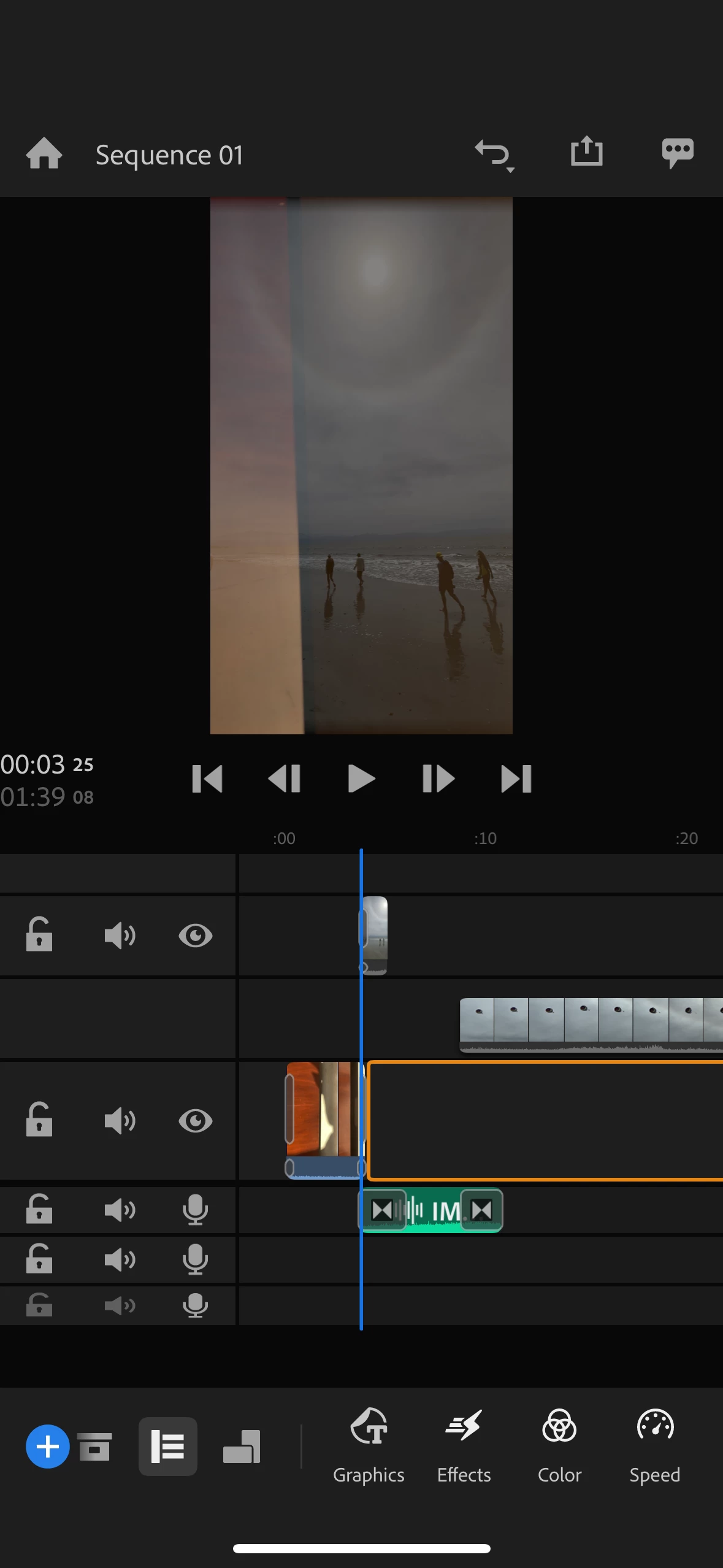Hide the upper video track
Screen dimensions: 723x1568
point(196,936)
